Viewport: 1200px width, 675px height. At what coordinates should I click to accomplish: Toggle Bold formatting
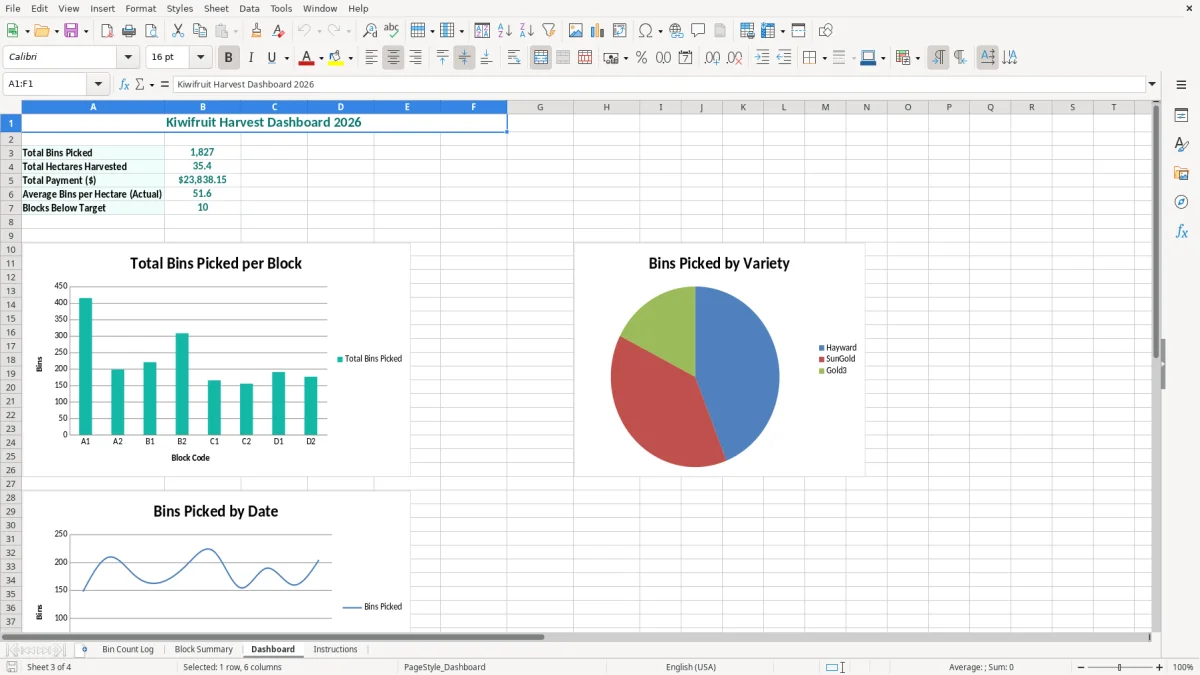(229, 58)
